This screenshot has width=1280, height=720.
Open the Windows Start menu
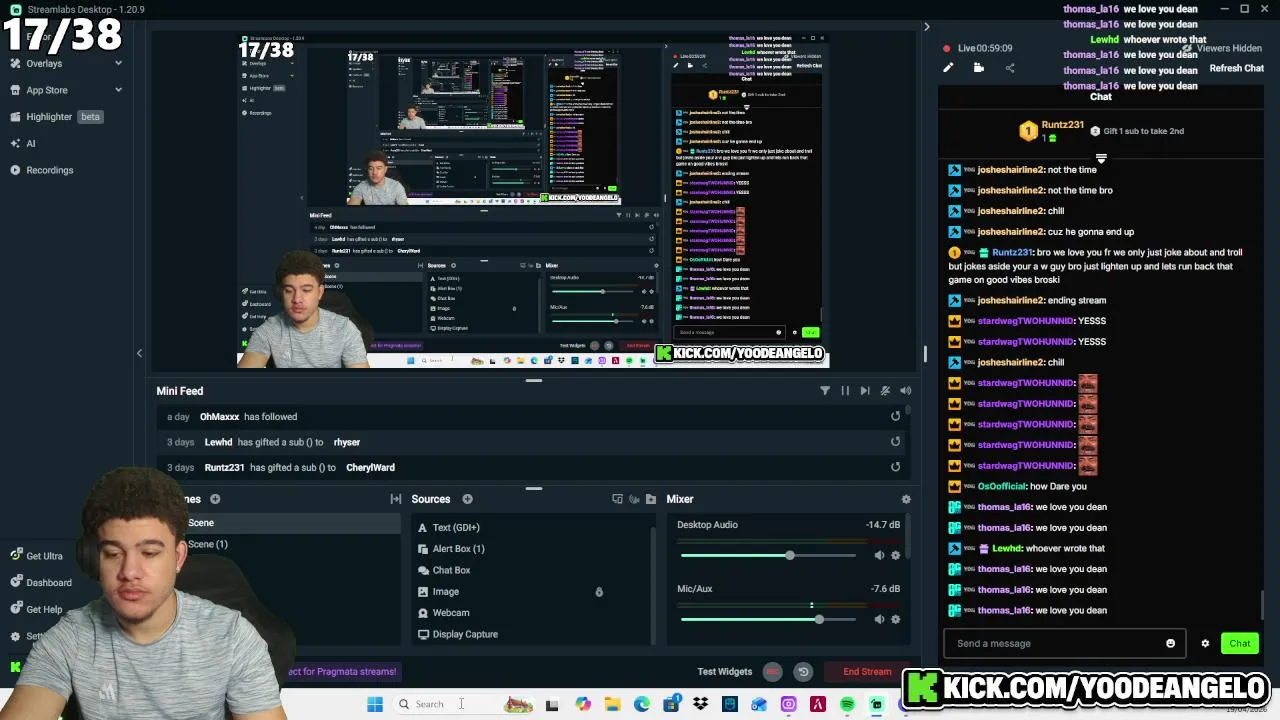375,704
